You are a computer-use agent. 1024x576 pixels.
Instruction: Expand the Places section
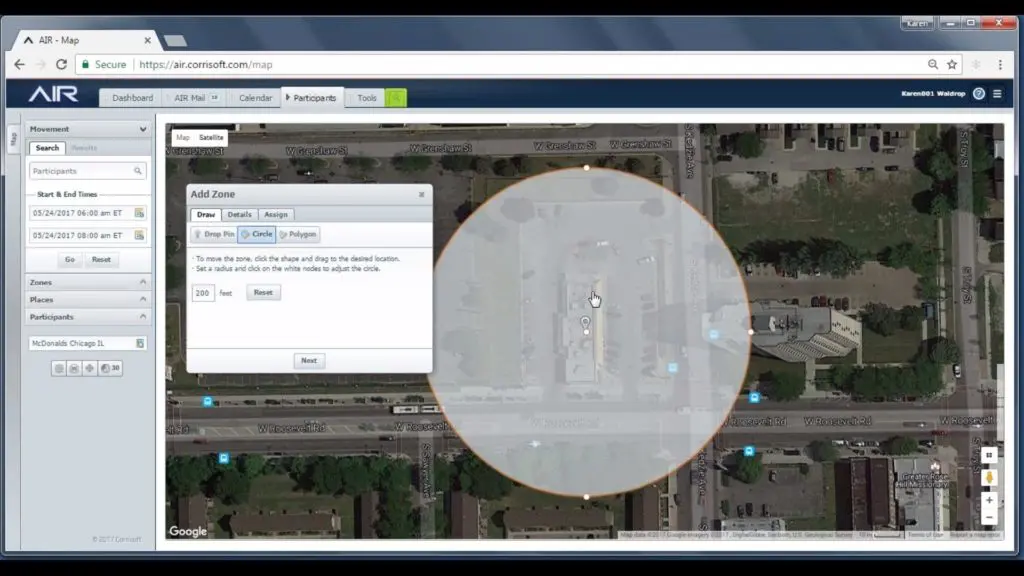pos(143,300)
